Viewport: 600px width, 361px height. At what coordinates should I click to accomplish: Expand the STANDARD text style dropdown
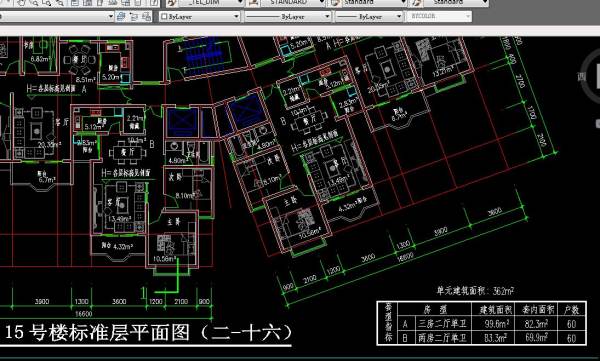321,3
